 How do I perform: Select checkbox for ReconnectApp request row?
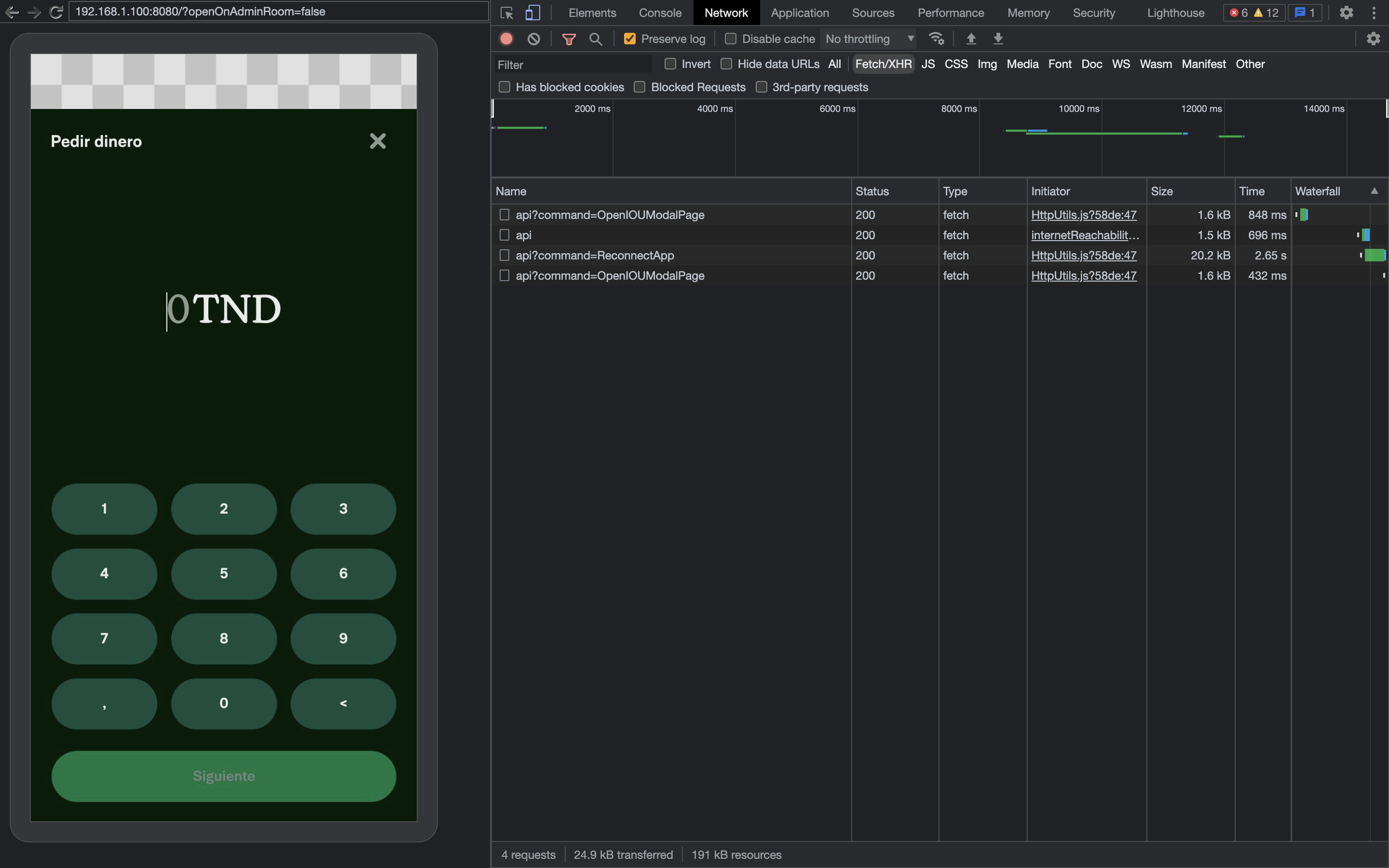tap(504, 255)
